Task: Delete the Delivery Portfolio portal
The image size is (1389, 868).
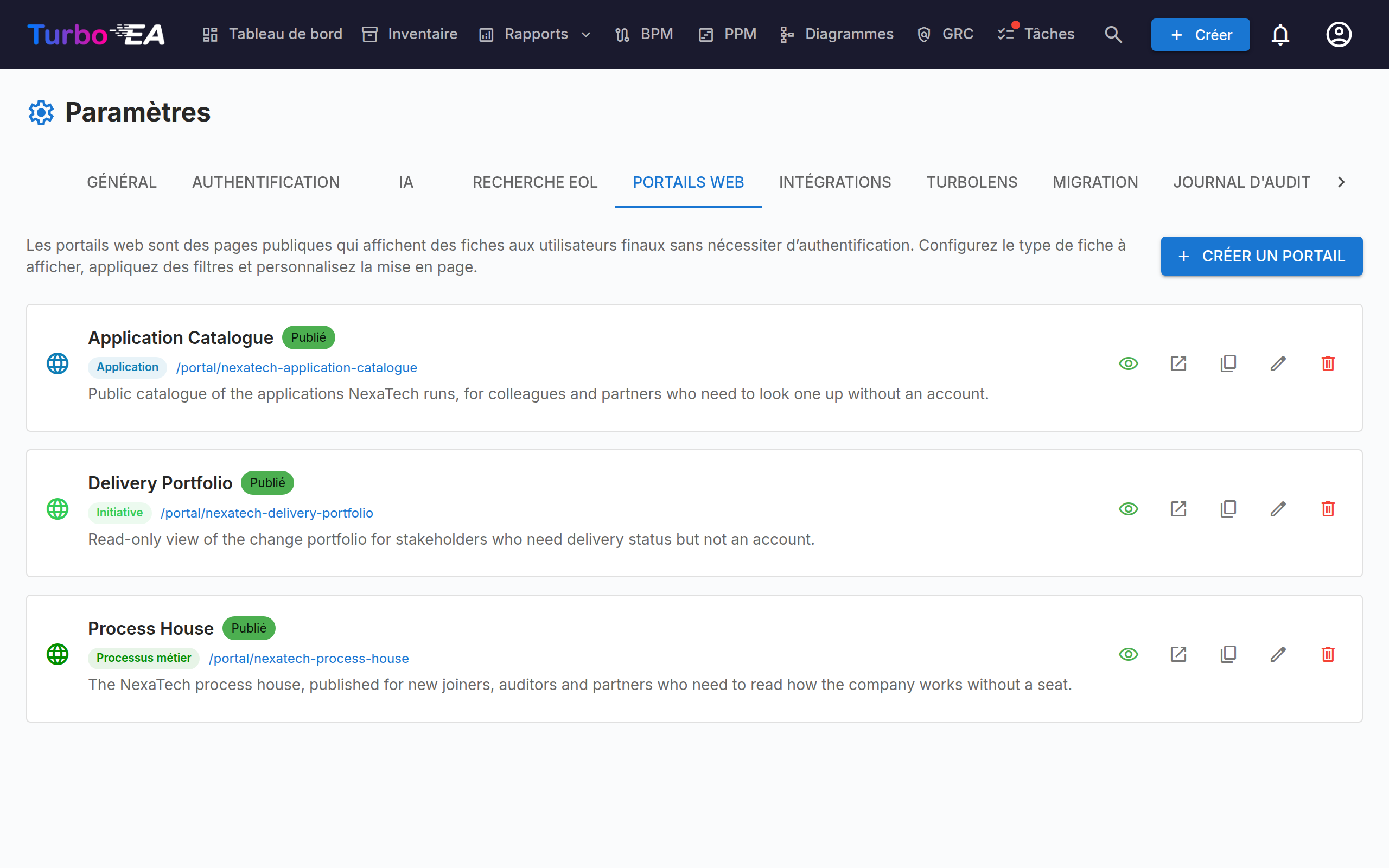Action: click(x=1328, y=509)
